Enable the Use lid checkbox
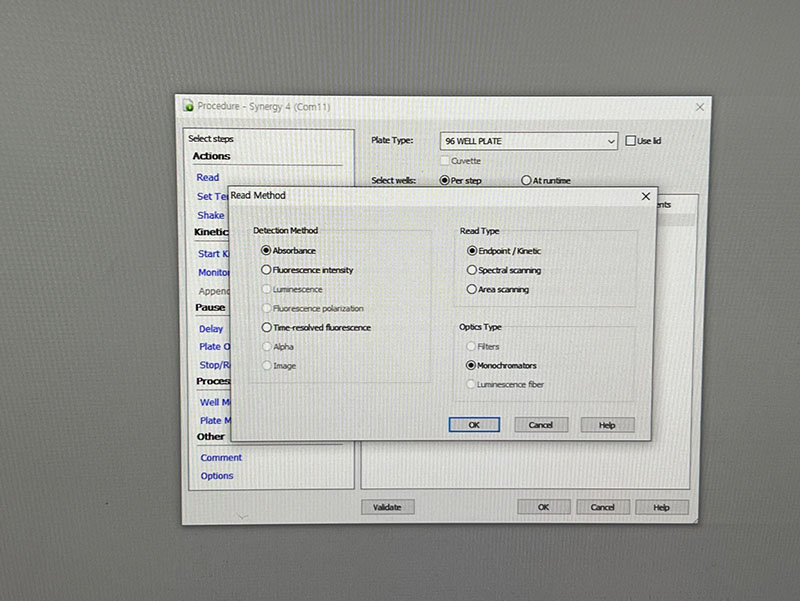Image resolution: width=800 pixels, height=601 pixels. pos(630,141)
